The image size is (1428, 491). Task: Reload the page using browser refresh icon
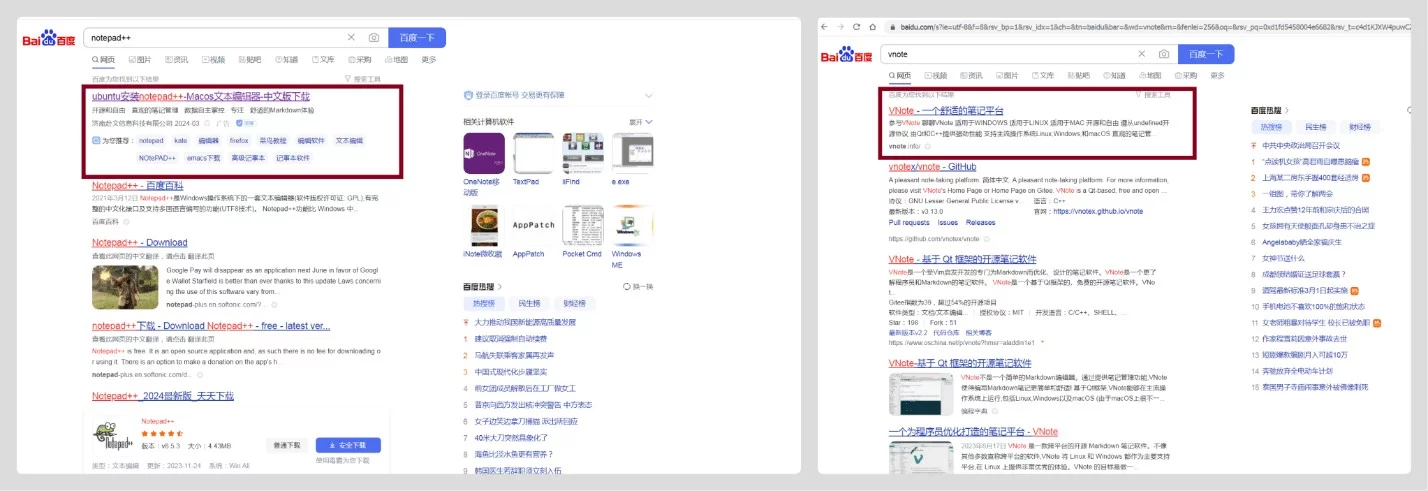click(858, 25)
